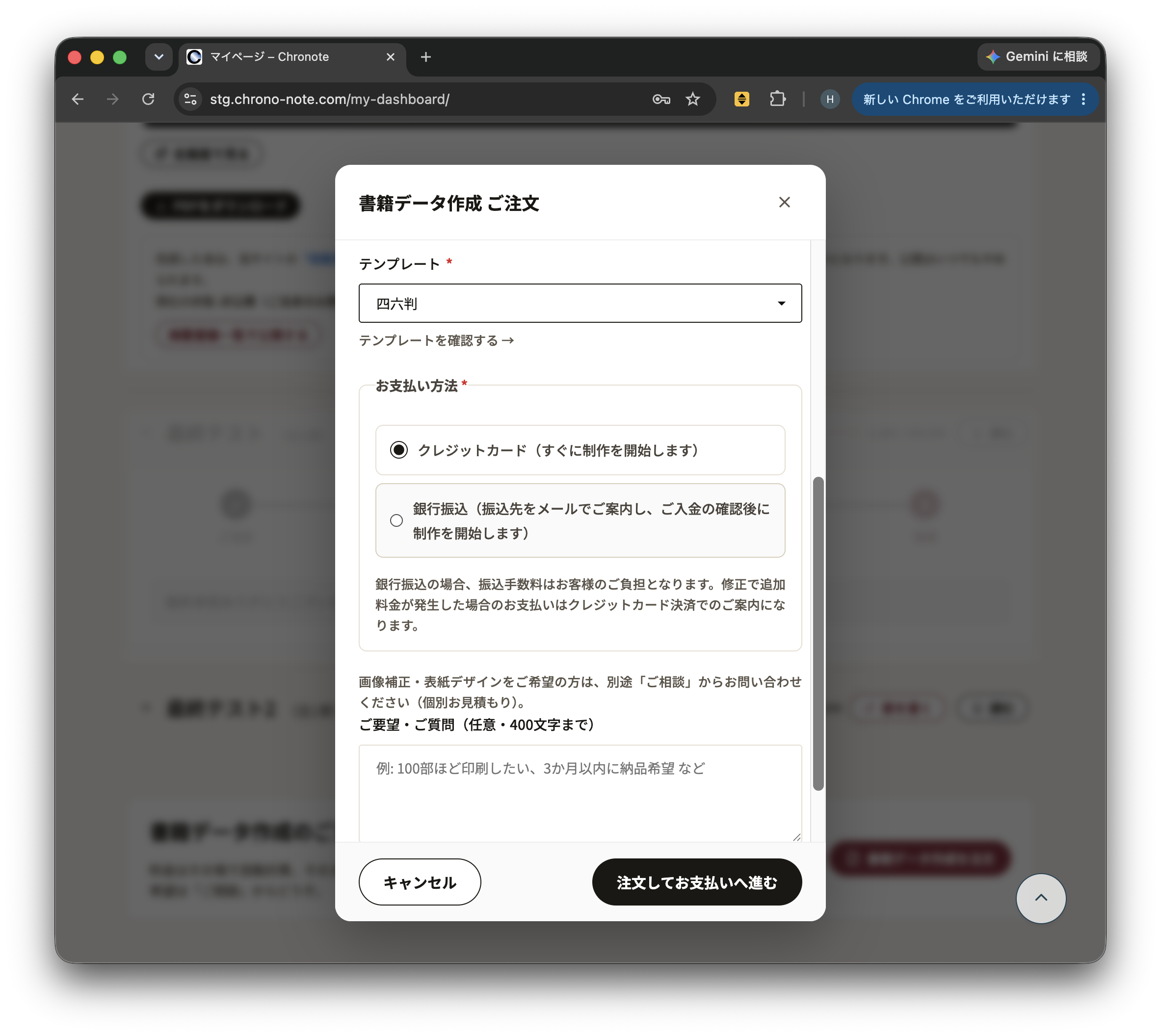
Task: Bookmark this page with the star icon
Action: click(692, 100)
